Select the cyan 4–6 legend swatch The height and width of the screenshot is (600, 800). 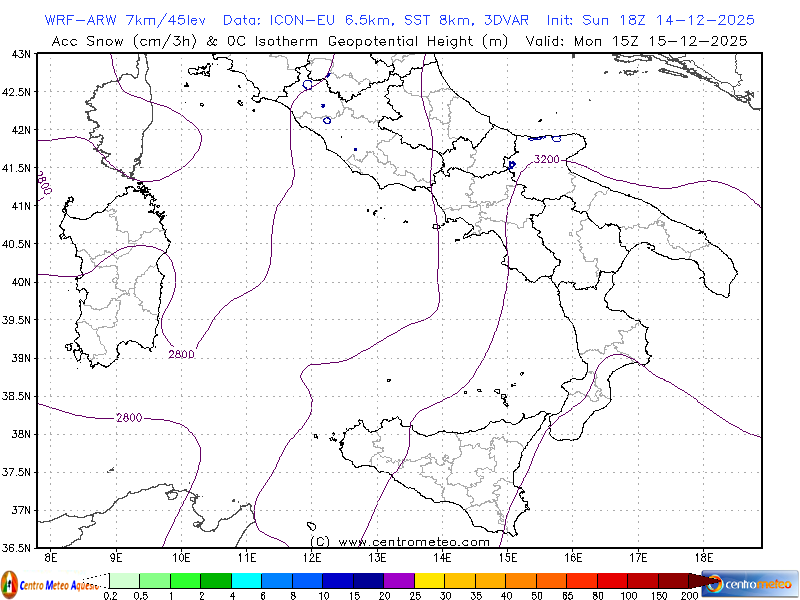pyautogui.click(x=246, y=581)
